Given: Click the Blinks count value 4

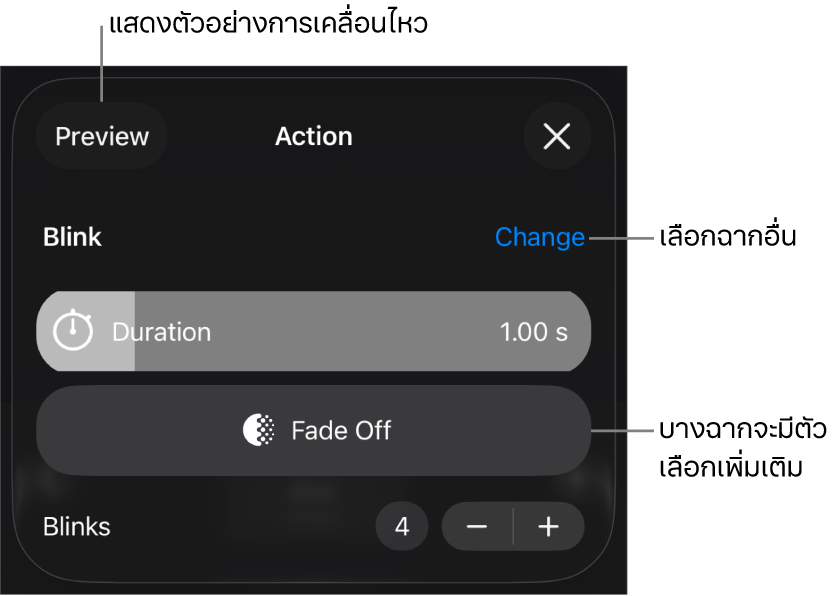Looking at the screenshot, I should tap(402, 527).
